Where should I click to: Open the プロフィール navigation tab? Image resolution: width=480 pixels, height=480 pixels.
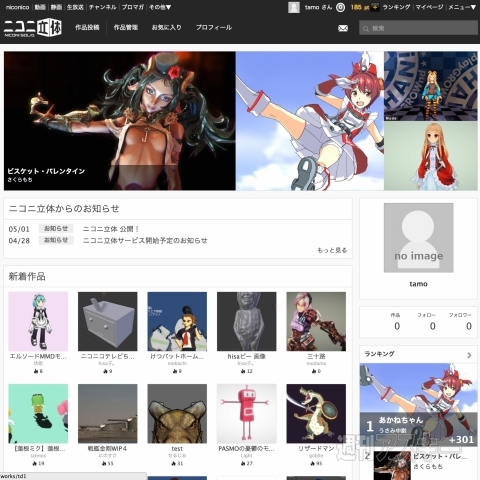click(214, 27)
